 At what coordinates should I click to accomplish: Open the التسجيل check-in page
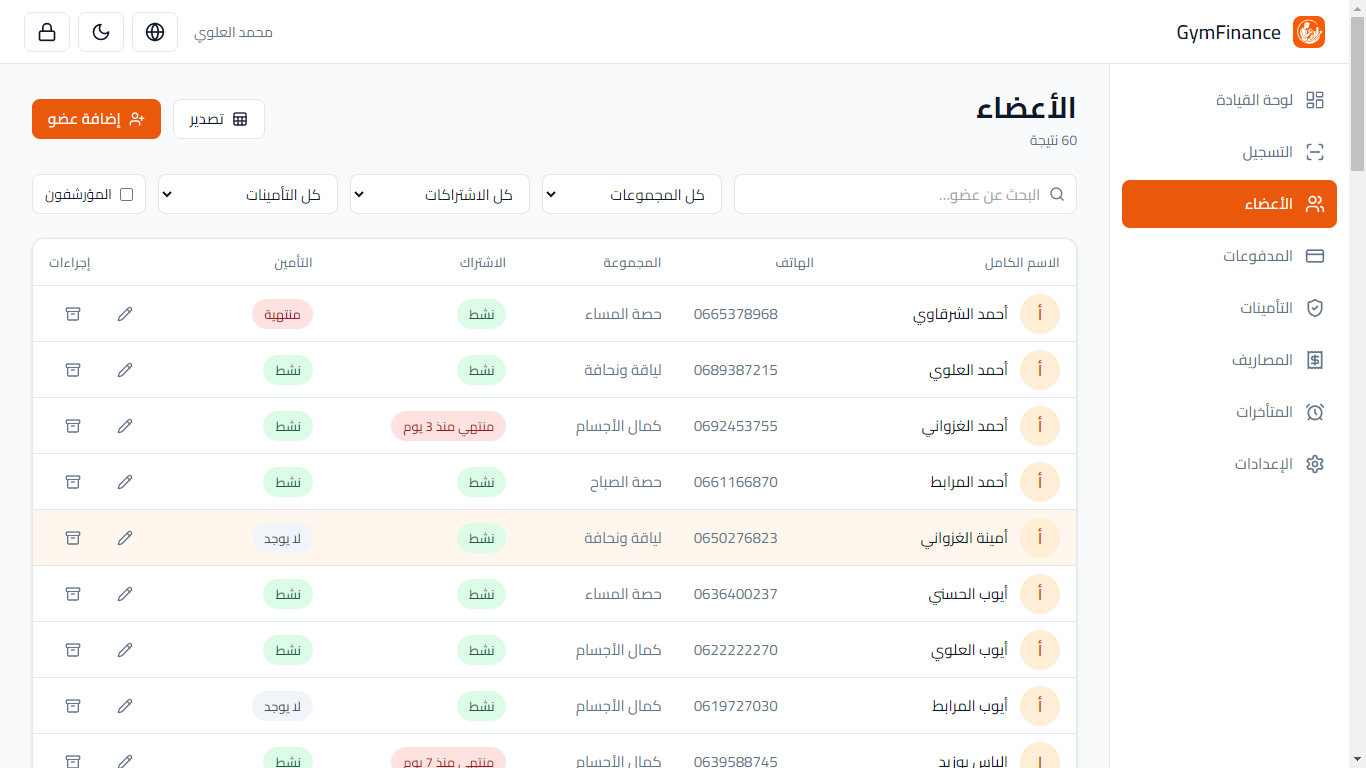click(1229, 152)
